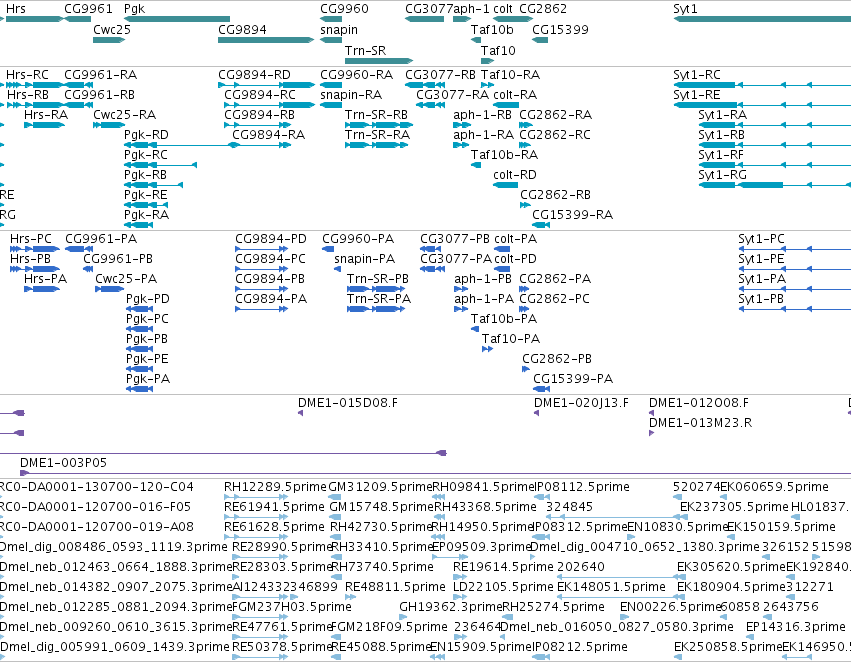Select the Syt1-PE protein label
Image resolution: width=851 pixels, height=662 pixels.
[761, 259]
